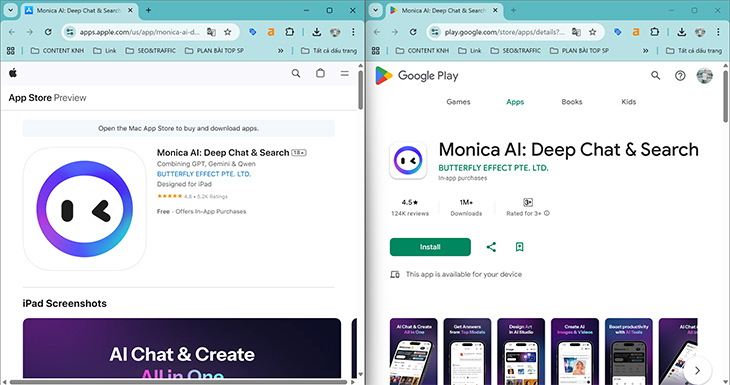Viewport: 730px width, 385px height.
Task: Click the App Store page horizontal scrollbar
Action: [178, 382]
